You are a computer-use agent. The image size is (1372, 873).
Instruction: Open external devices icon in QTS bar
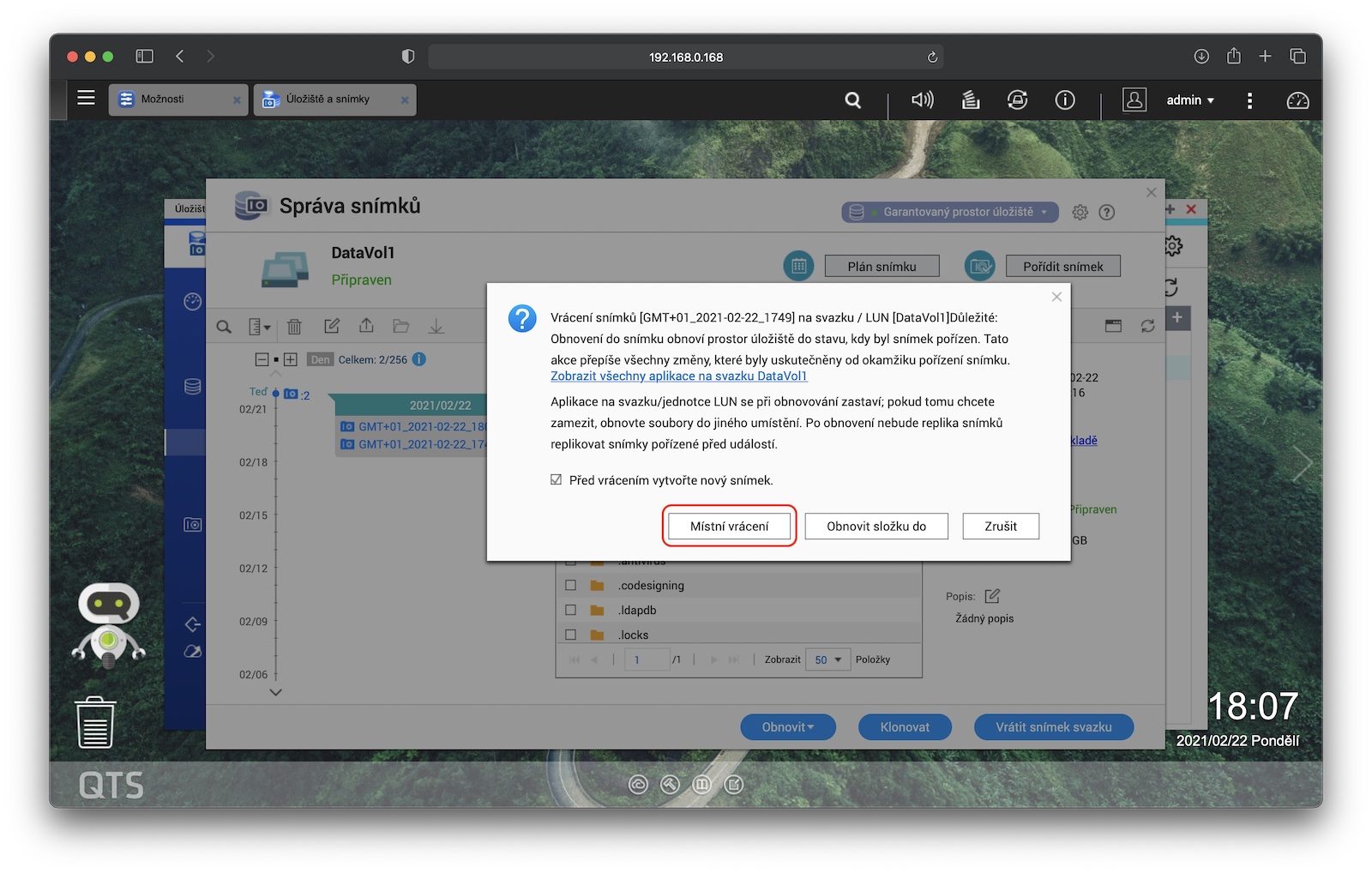pos(1017,99)
